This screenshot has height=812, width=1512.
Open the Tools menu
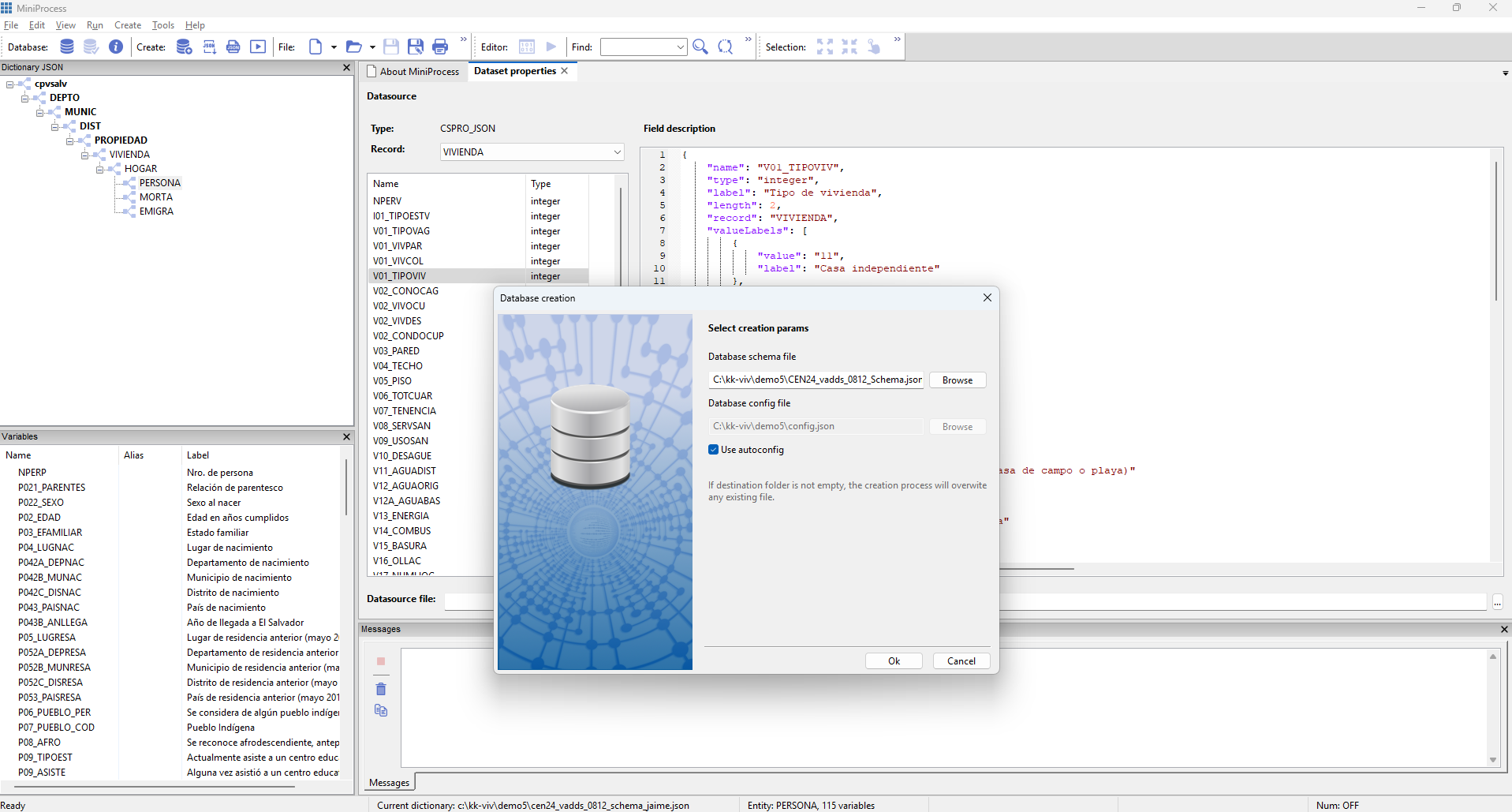[x=162, y=25]
